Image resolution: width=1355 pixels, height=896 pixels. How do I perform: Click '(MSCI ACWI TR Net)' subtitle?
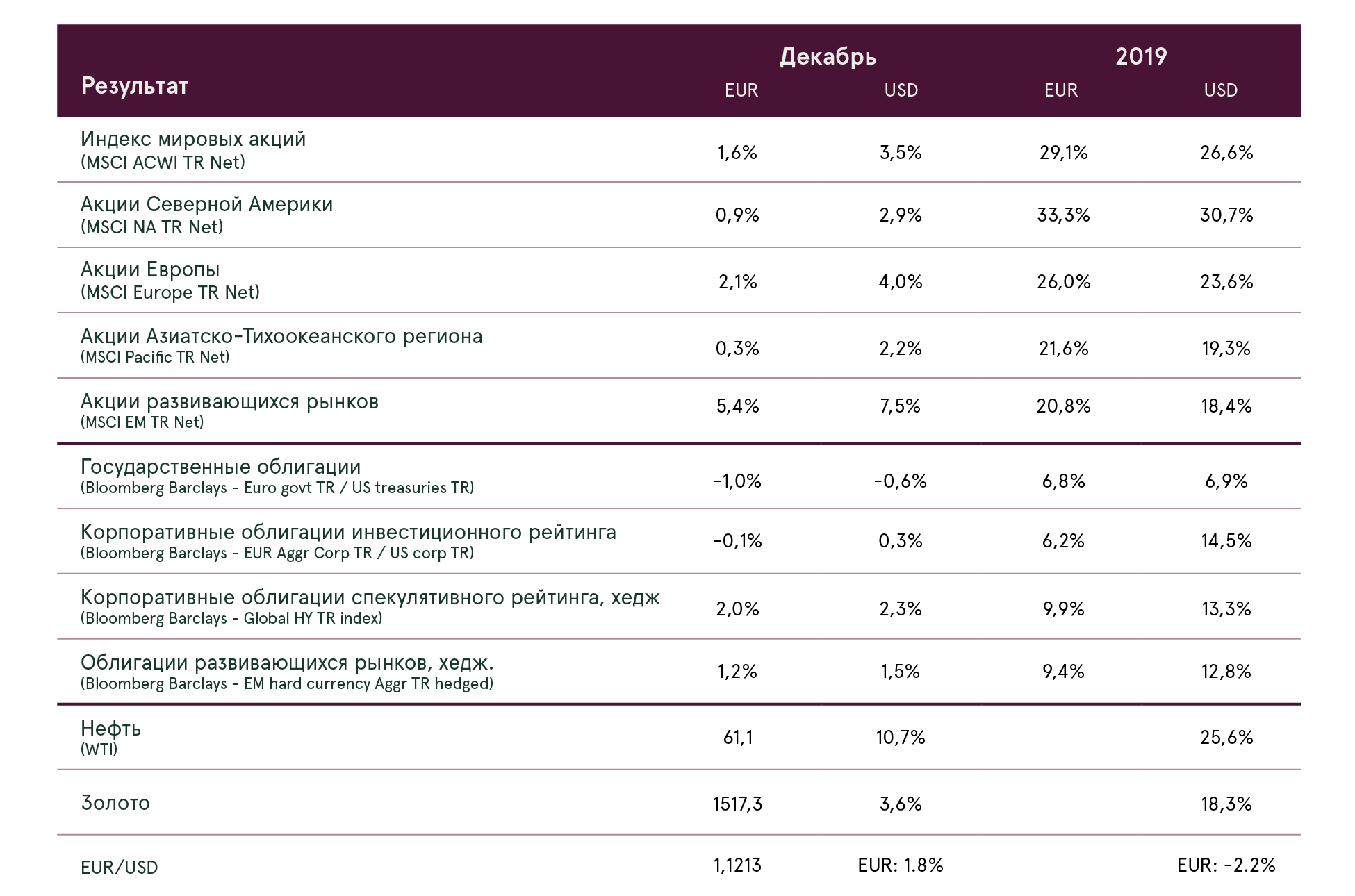pyautogui.click(x=163, y=163)
